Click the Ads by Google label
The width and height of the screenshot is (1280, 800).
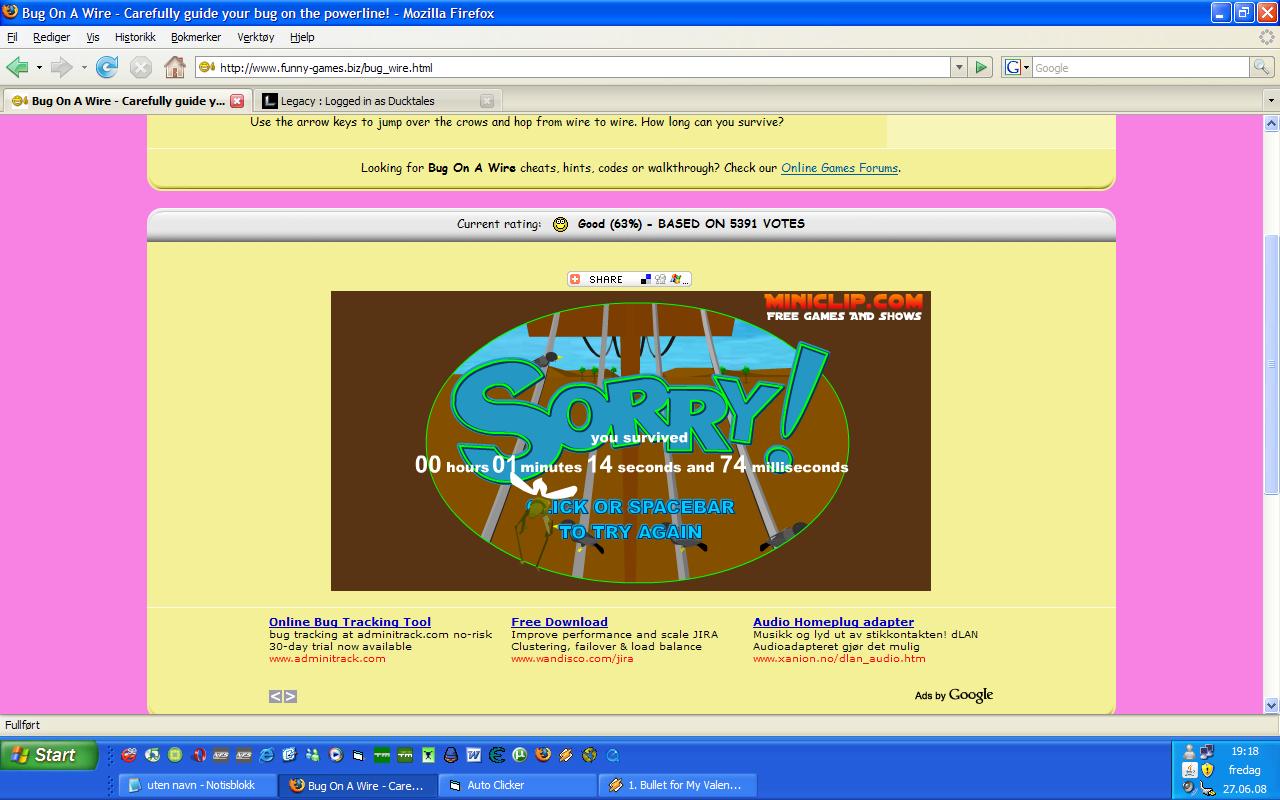tap(954, 695)
